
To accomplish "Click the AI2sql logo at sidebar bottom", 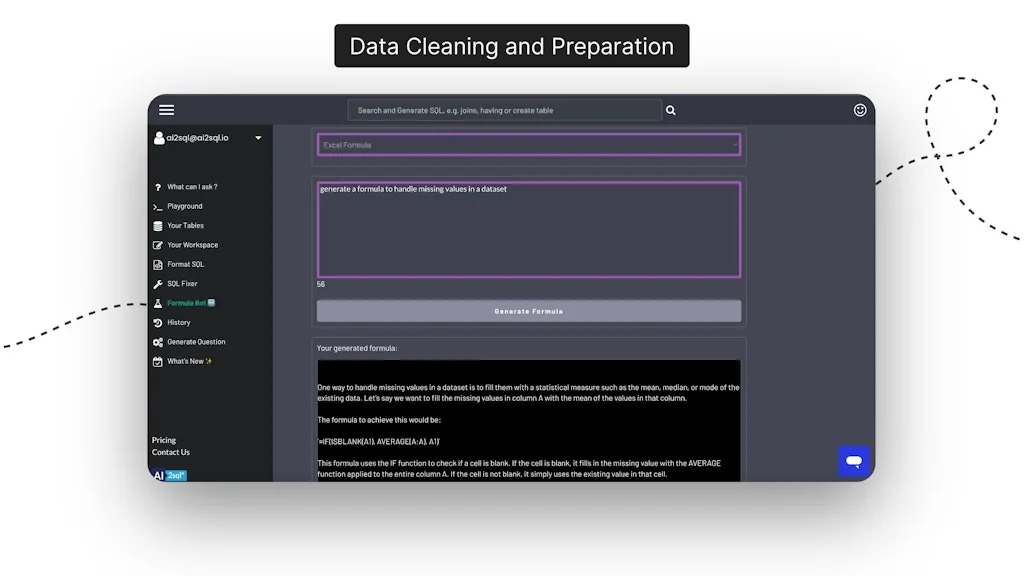I will [168, 475].
